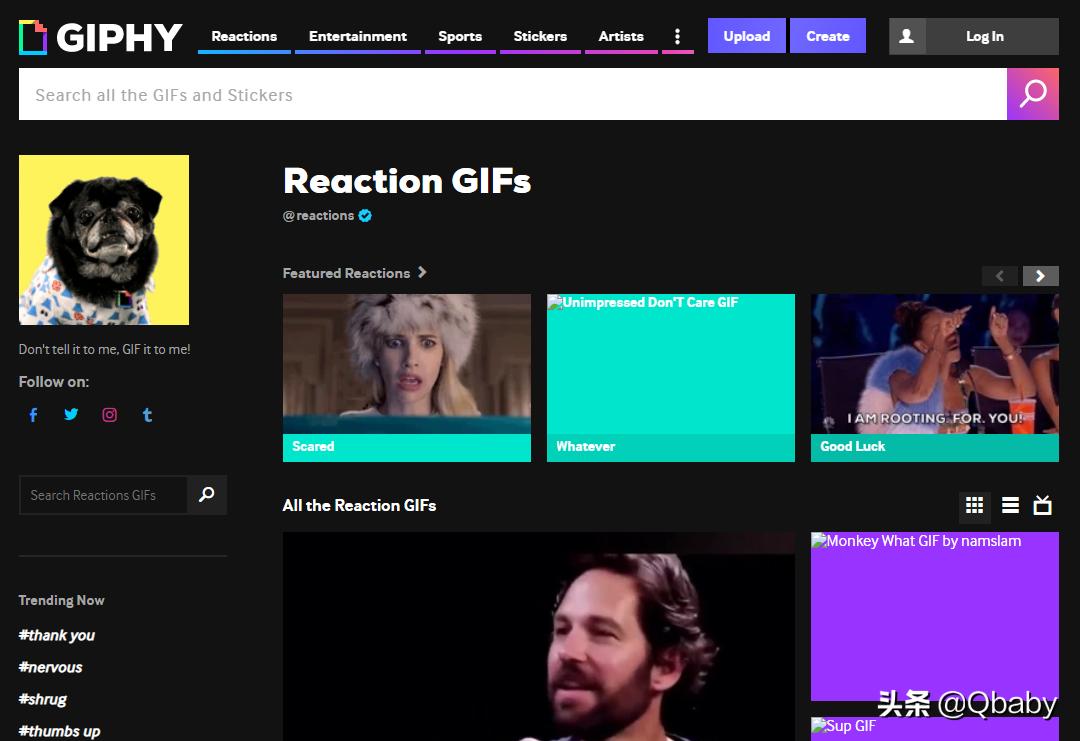Expand Featured Reactions via chevron arrow
The width and height of the screenshot is (1080, 741).
click(x=422, y=273)
